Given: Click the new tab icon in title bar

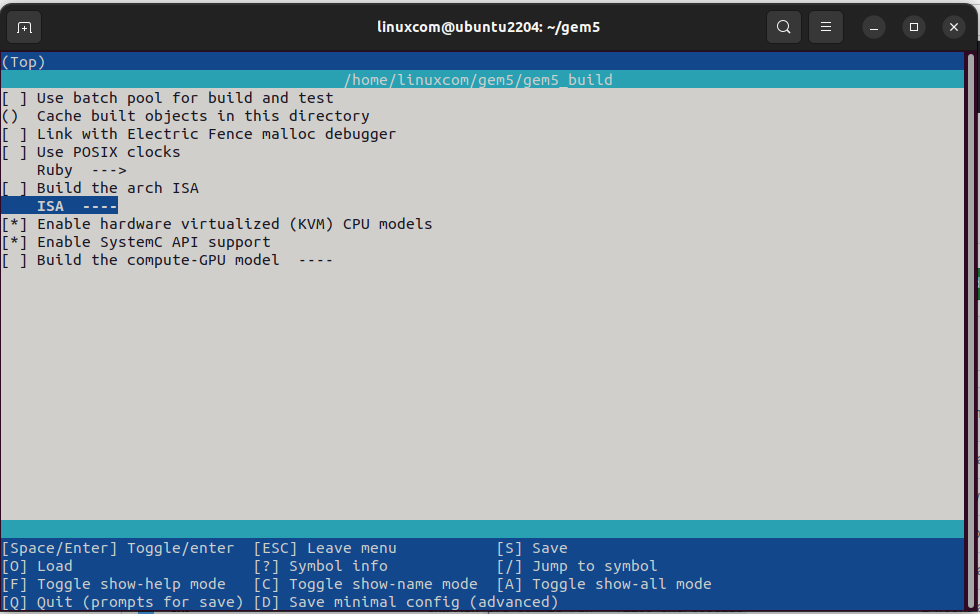Looking at the screenshot, I should pyautogui.click(x=25, y=27).
